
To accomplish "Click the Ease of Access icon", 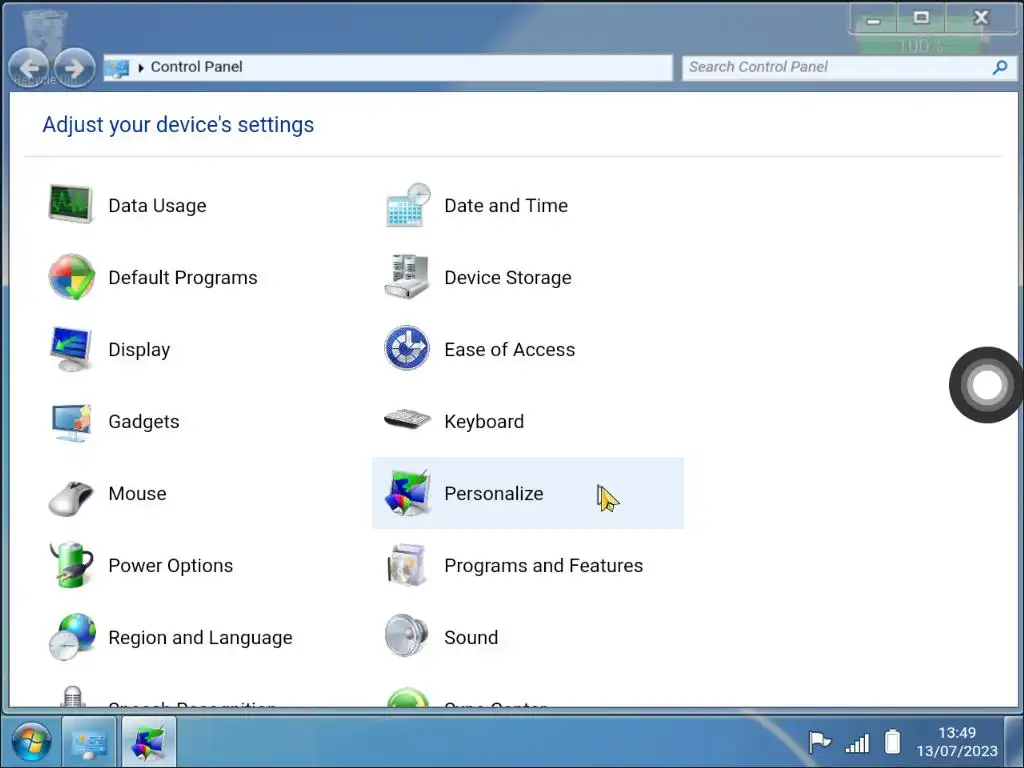I will click(406, 348).
